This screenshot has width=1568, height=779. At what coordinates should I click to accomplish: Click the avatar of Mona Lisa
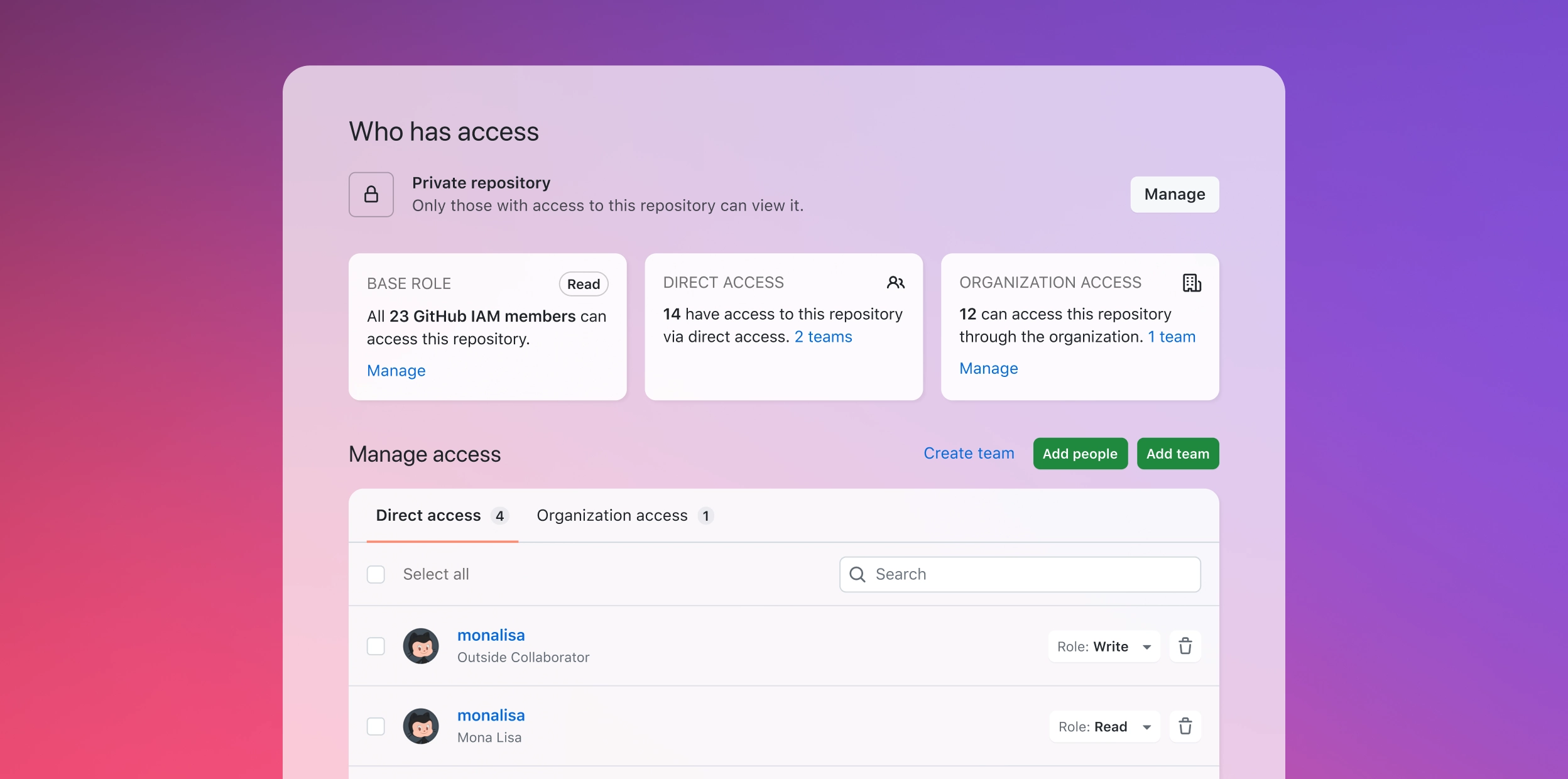tap(422, 726)
